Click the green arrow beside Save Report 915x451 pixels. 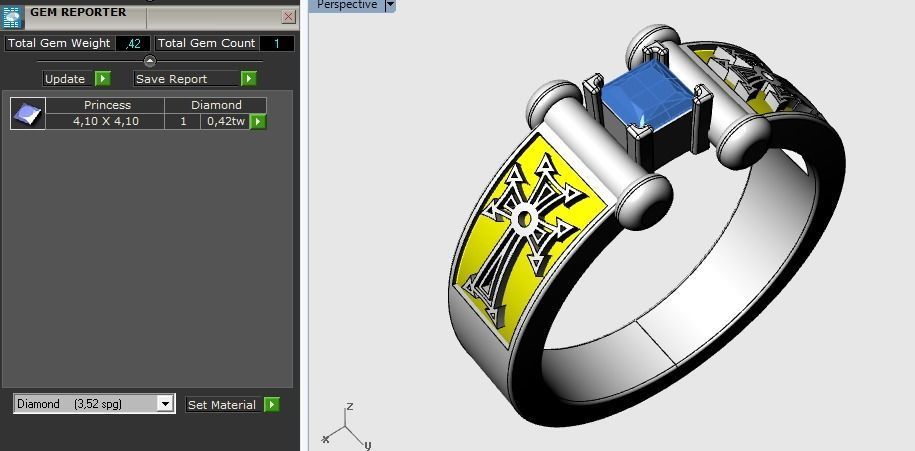pos(249,79)
